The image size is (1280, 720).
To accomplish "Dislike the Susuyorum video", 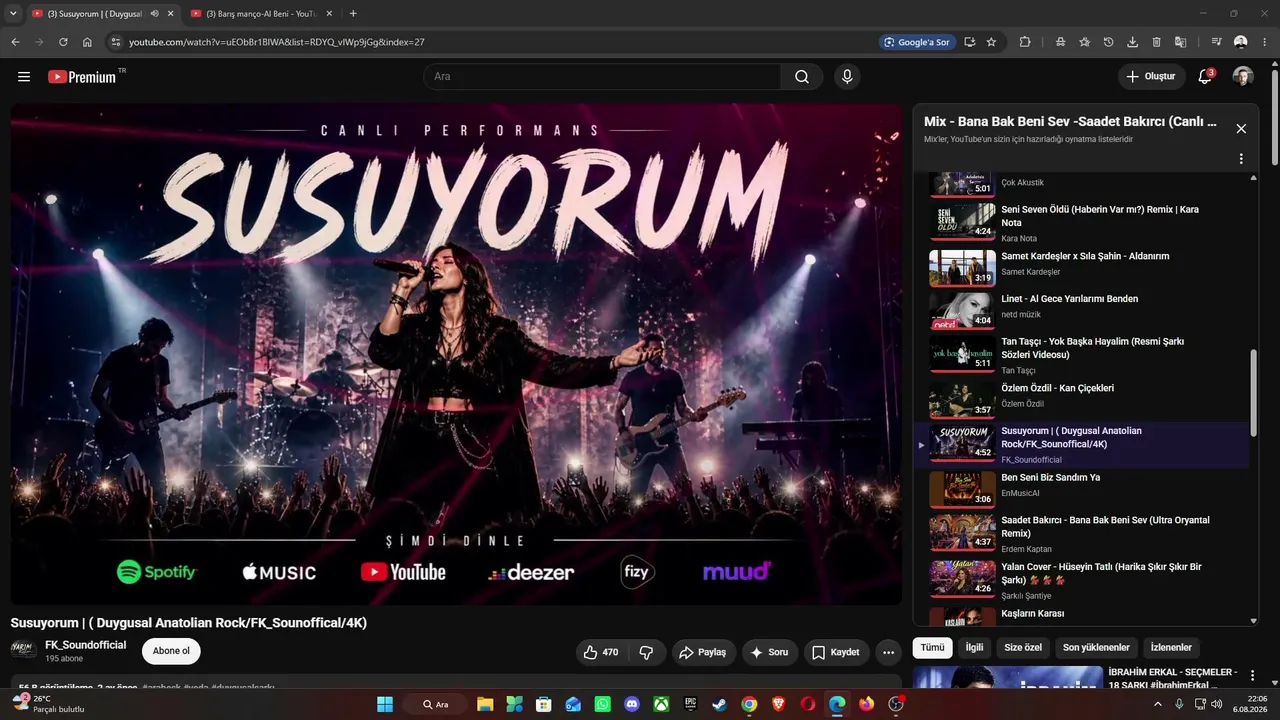I will [x=646, y=652].
